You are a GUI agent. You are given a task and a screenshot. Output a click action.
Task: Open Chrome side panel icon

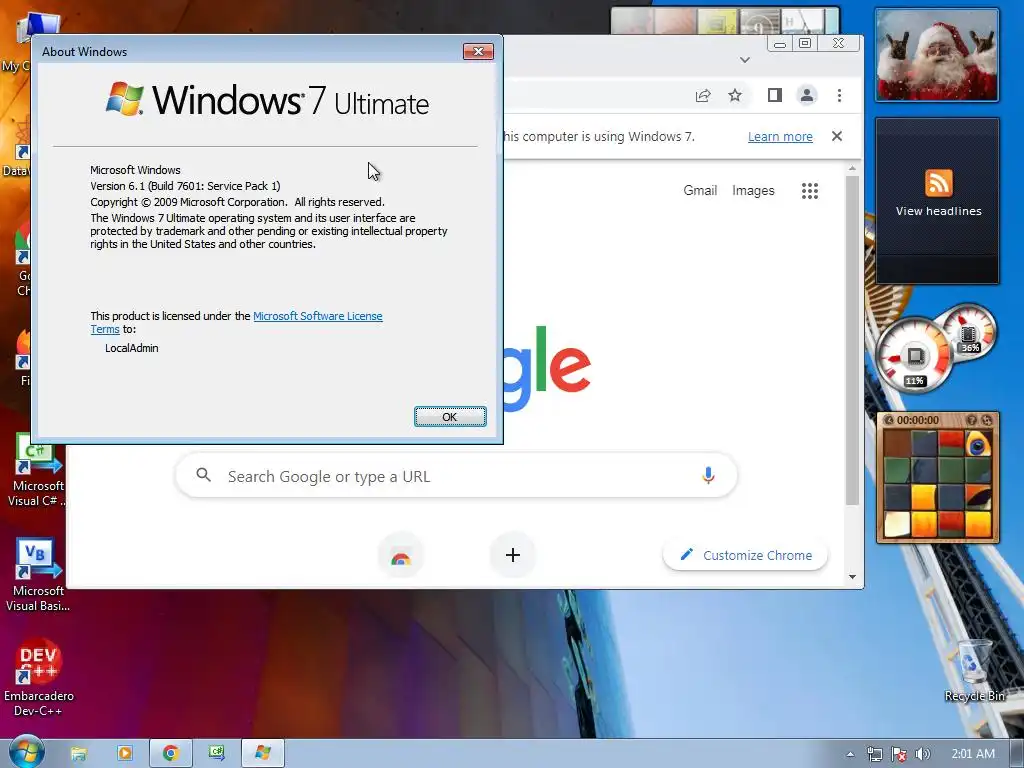click(x=775, y=95)
